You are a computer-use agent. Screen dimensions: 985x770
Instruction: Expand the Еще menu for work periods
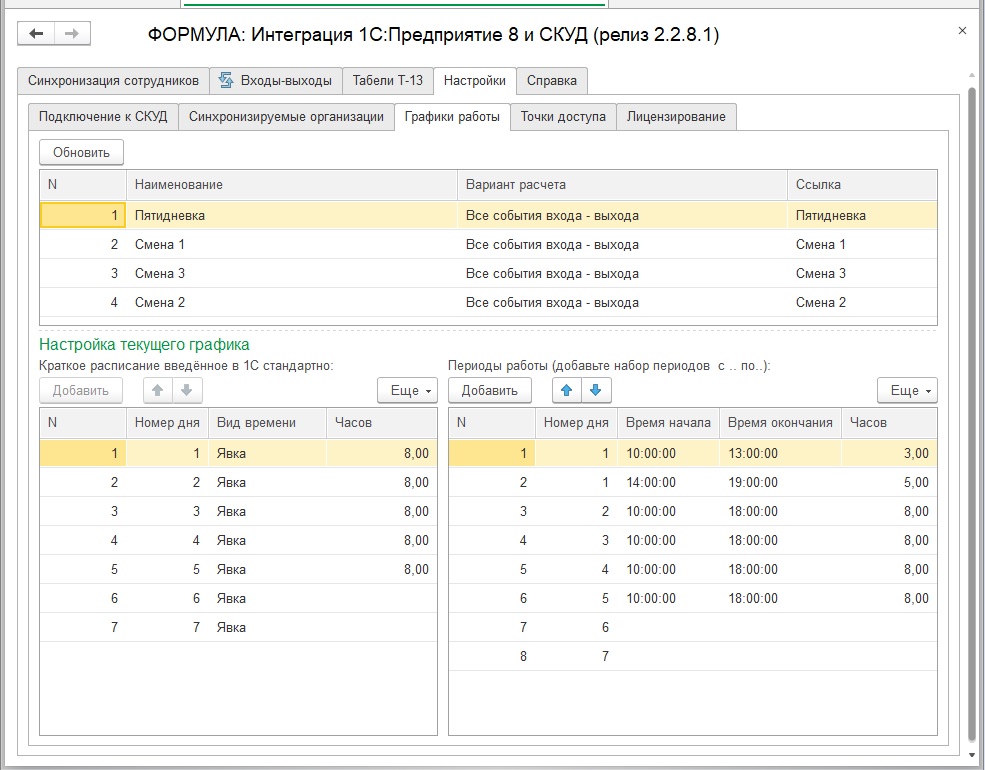coord(907,390)
